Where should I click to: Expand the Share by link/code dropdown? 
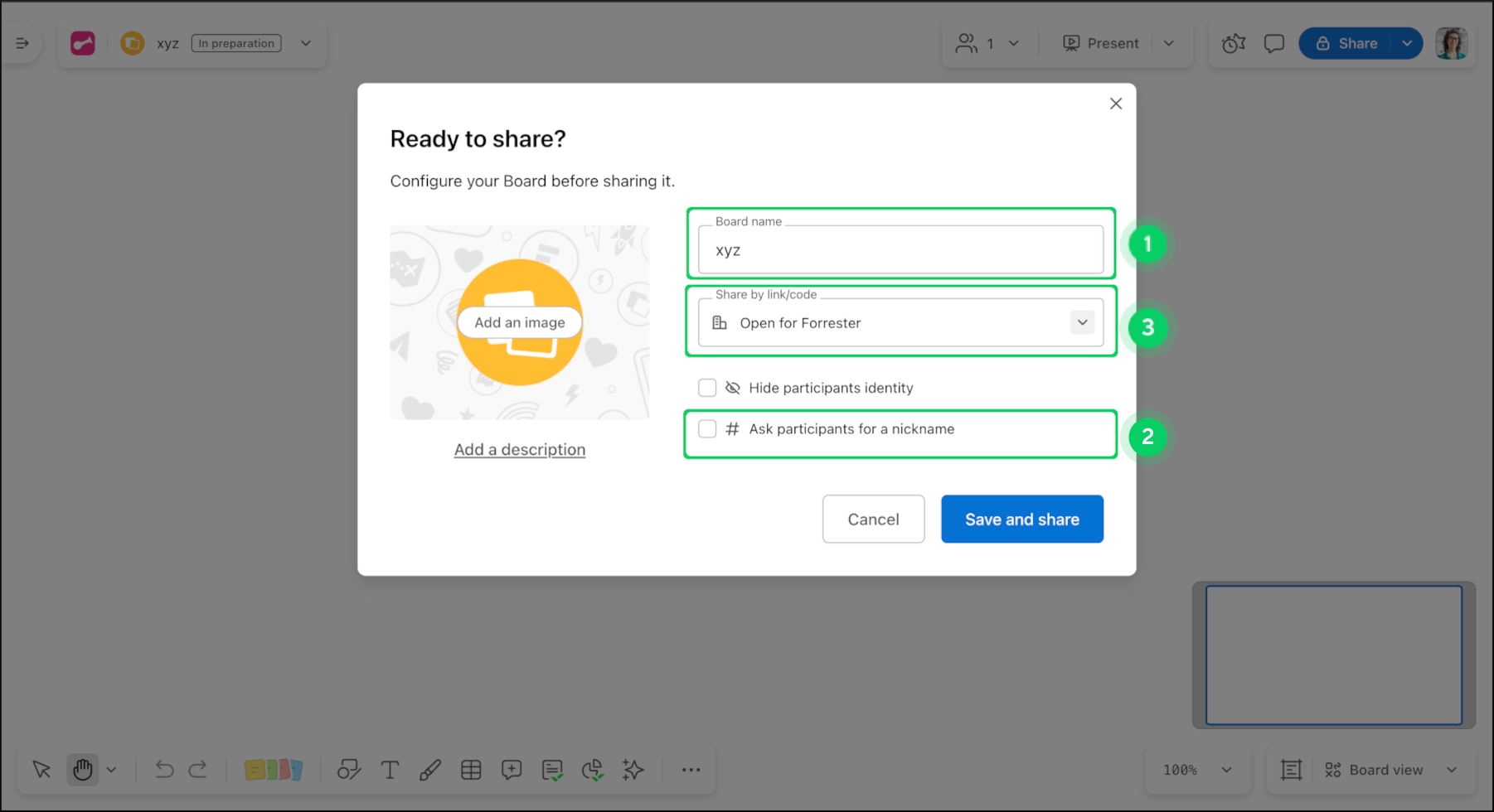pos(1082,322)
